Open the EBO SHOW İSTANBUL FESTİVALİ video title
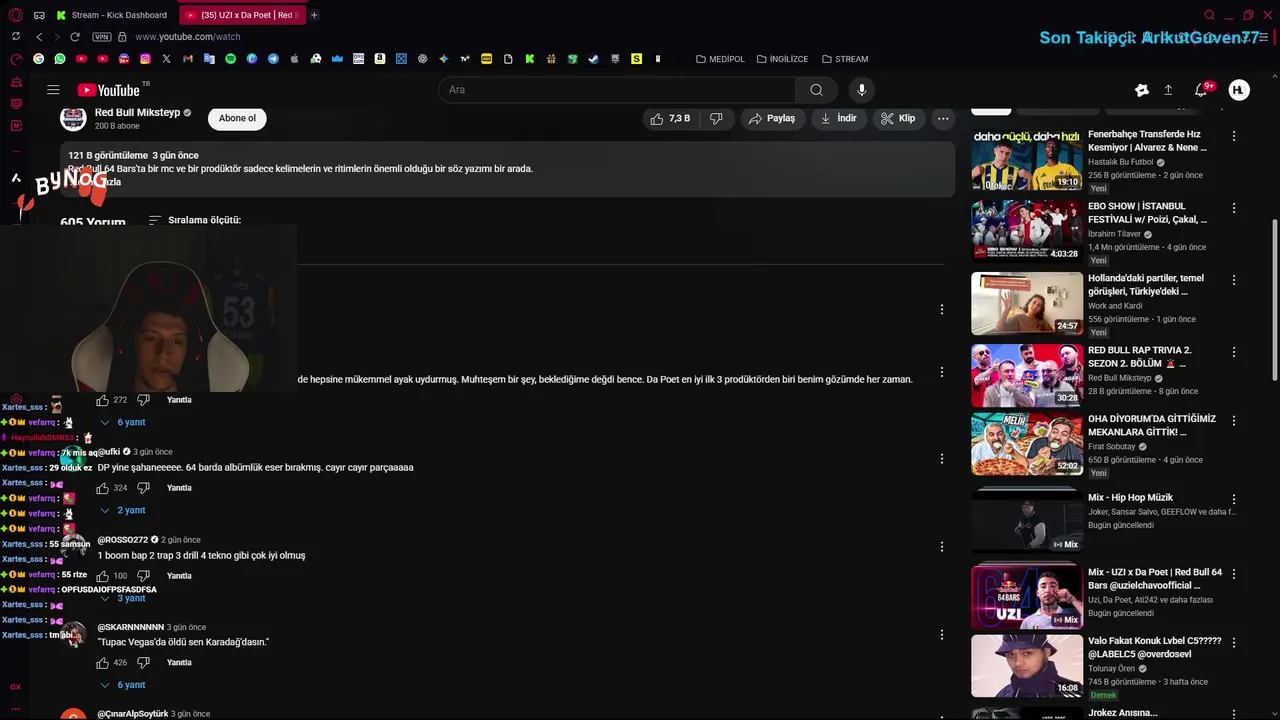The width and height of the screenshot is (1280, 720). [1147, 213]
